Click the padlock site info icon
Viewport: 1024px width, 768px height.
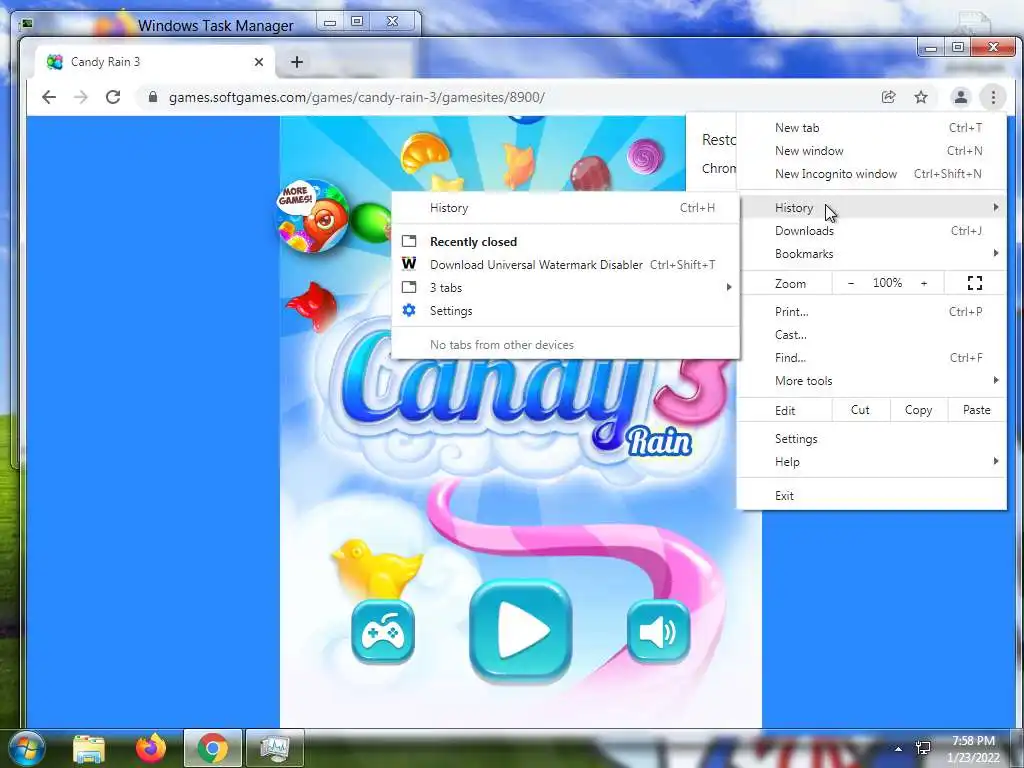(x=153, y=97)
